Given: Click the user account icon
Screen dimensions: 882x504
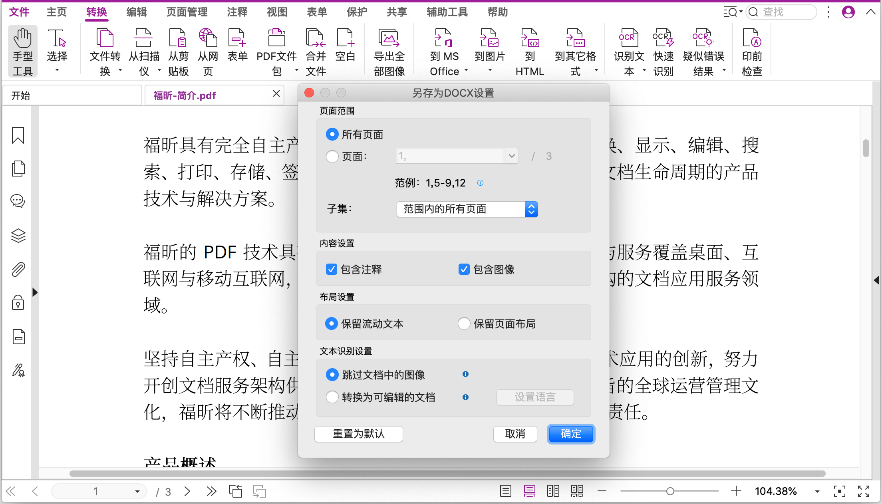Looking at the screenshot, I should pos(848,12).
